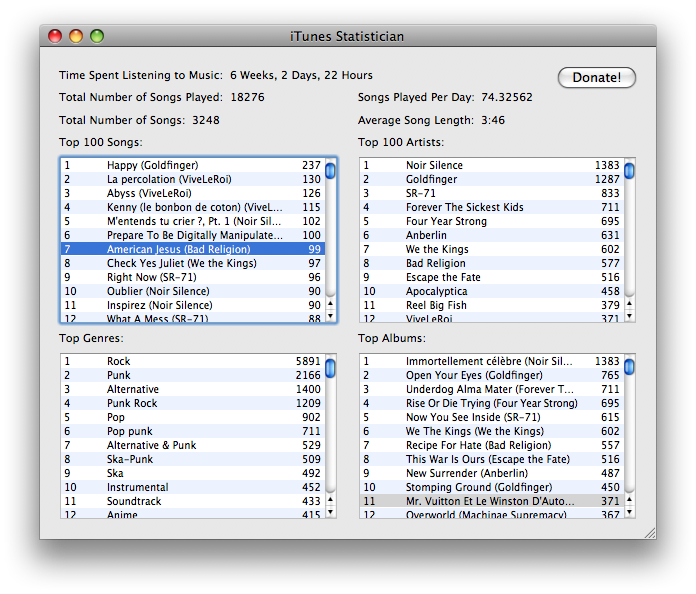Select song La percolation (ViveLeRoi)
696x594 pixels.
pos(193,179)
